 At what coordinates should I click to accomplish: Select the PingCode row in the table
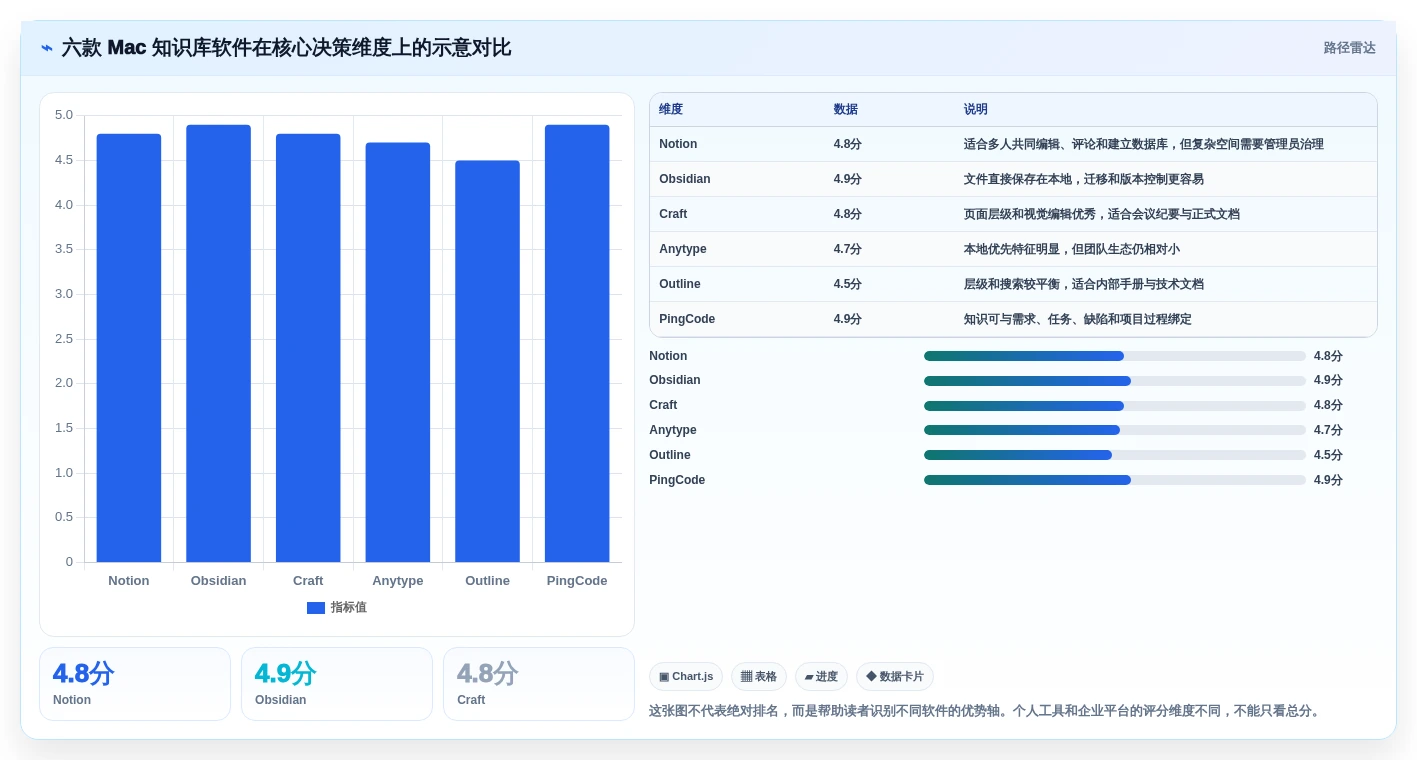(x=1013, y=319)
